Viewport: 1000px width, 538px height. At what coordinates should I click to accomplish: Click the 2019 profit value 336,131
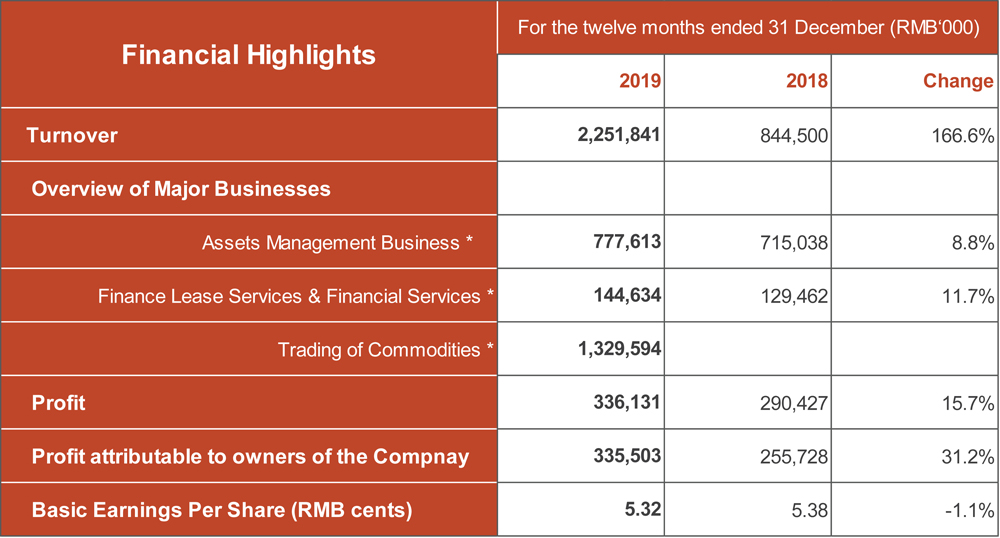(x=627, y=403)
